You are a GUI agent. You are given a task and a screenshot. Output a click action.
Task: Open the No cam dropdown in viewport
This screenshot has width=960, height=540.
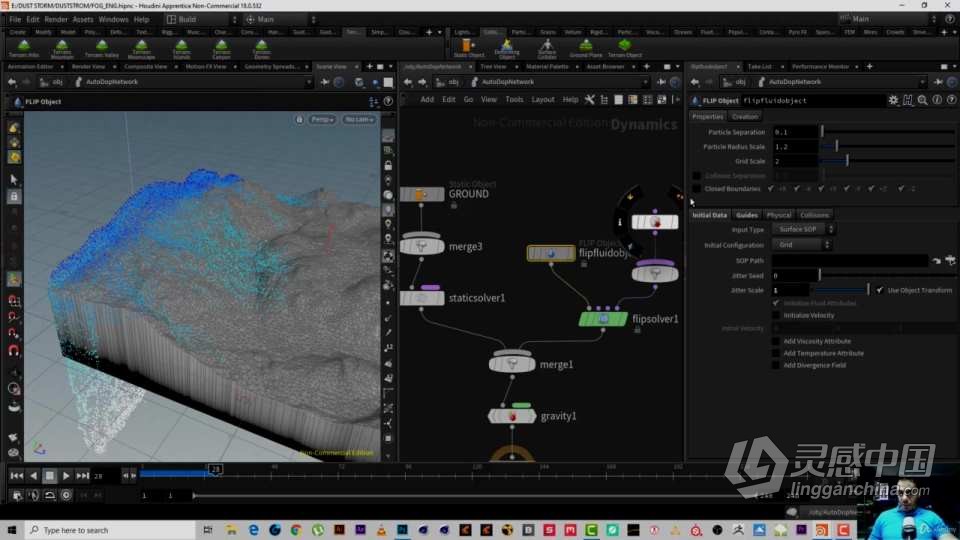point(359,119)
